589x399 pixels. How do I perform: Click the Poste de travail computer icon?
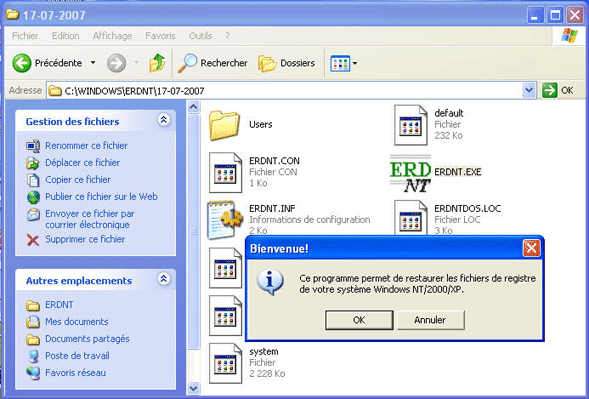33,356
